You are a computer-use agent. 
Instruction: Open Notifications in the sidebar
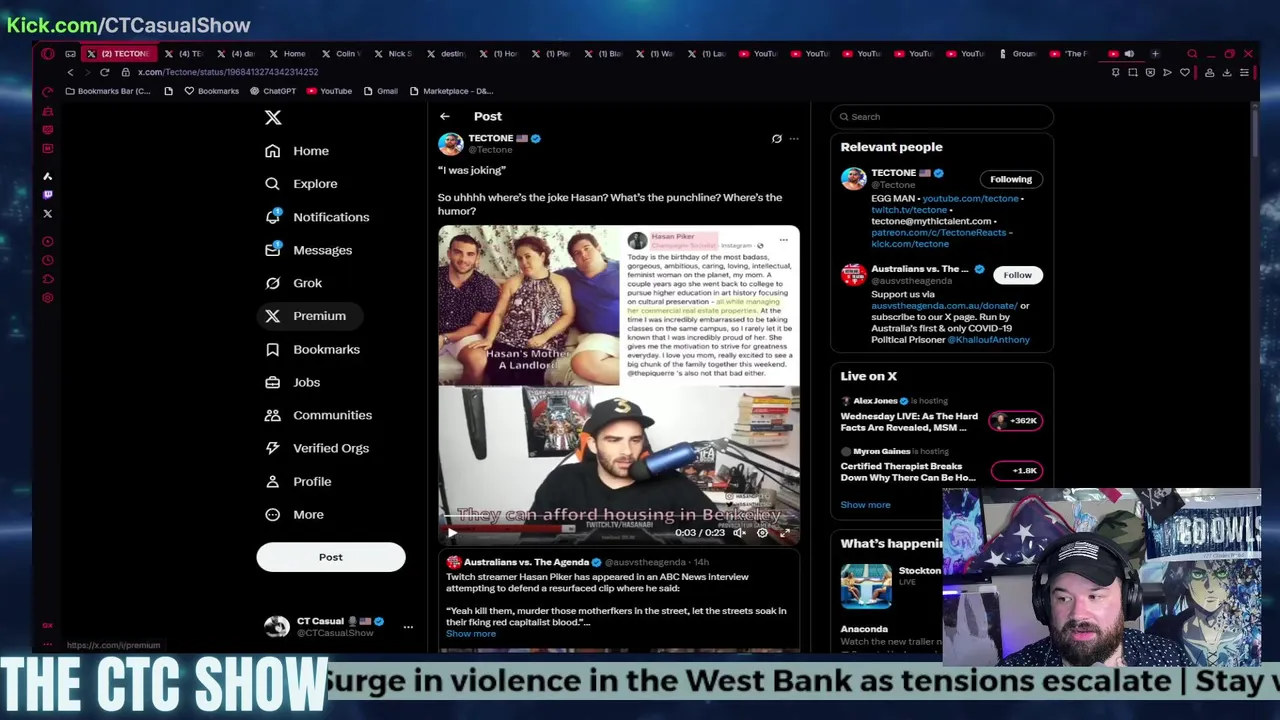(x=317, y=217)
